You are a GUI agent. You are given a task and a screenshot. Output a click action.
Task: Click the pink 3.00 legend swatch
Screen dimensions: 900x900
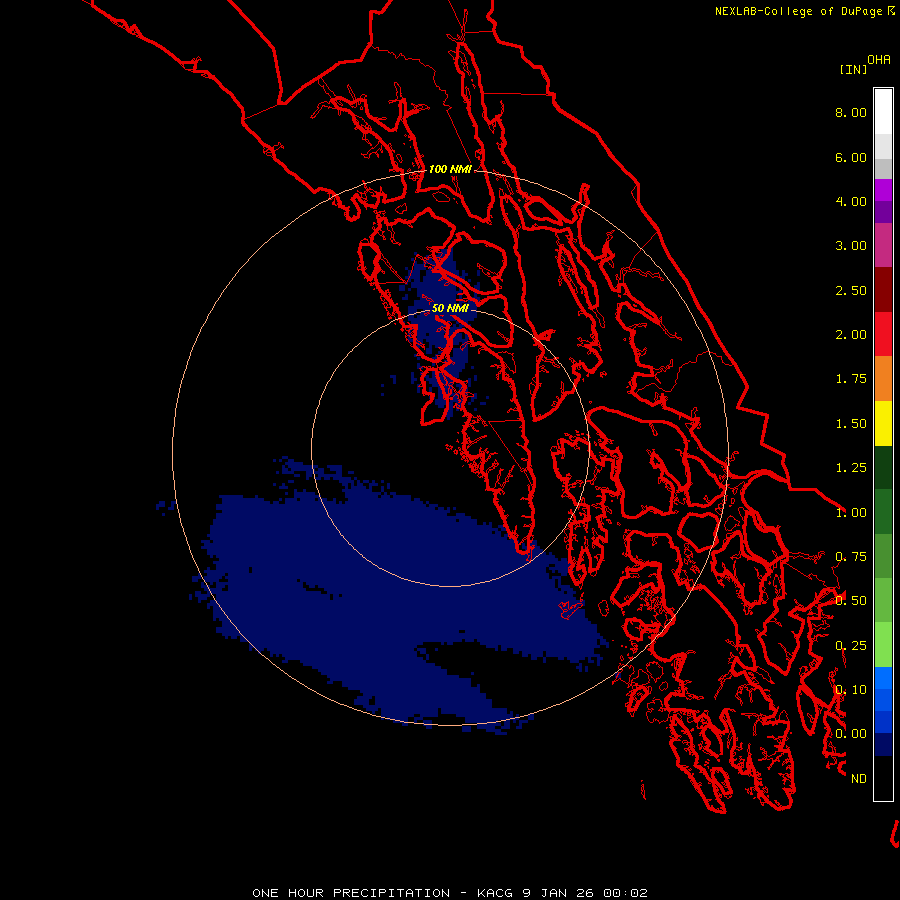(x=883, y=245)
